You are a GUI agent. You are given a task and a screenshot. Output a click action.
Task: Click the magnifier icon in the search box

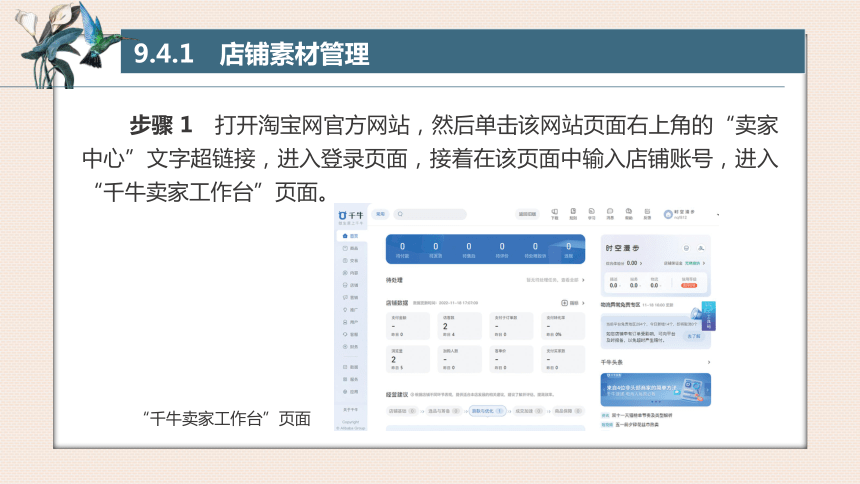click(x=400, y=214)
